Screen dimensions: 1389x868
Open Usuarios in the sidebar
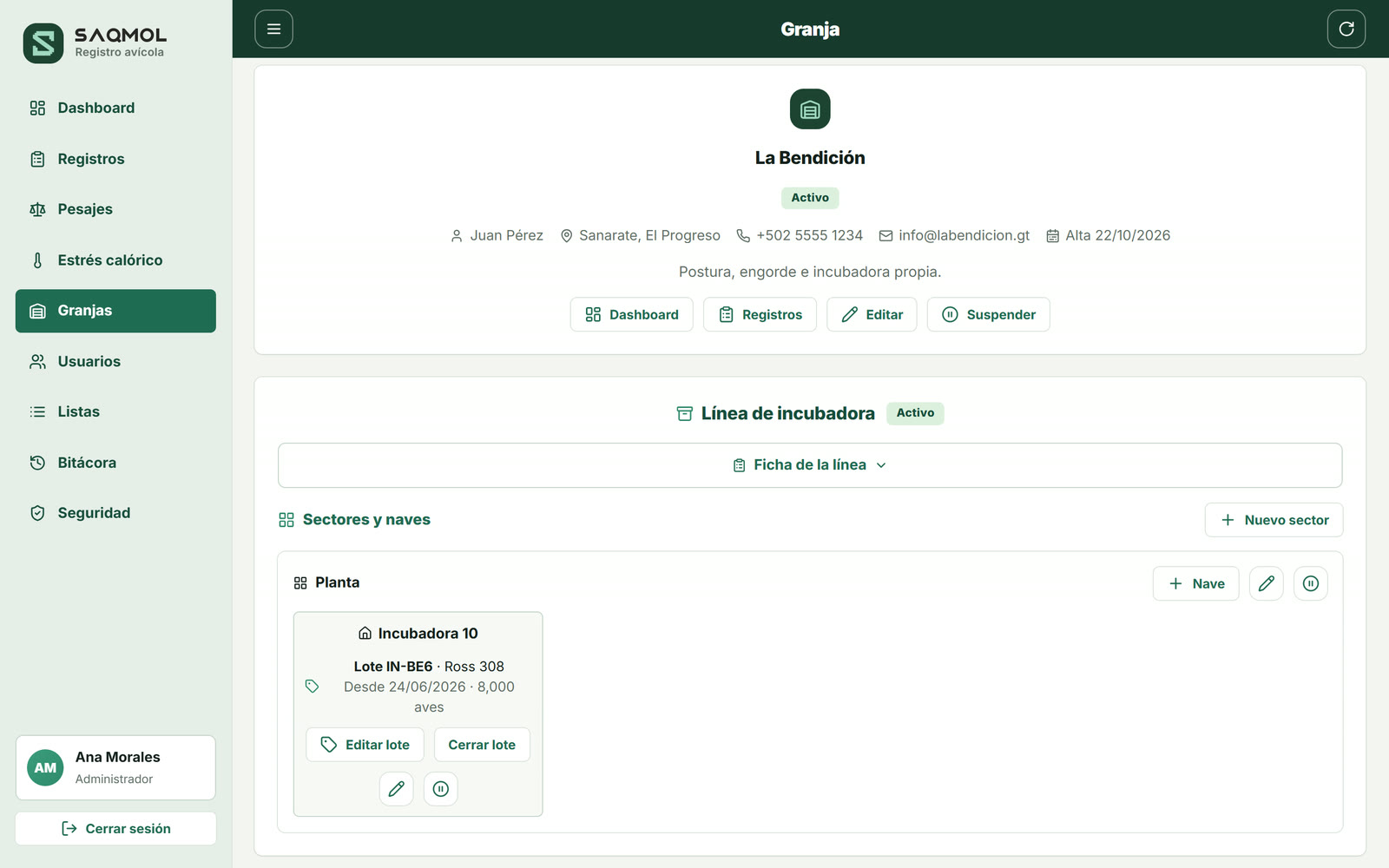115,361
